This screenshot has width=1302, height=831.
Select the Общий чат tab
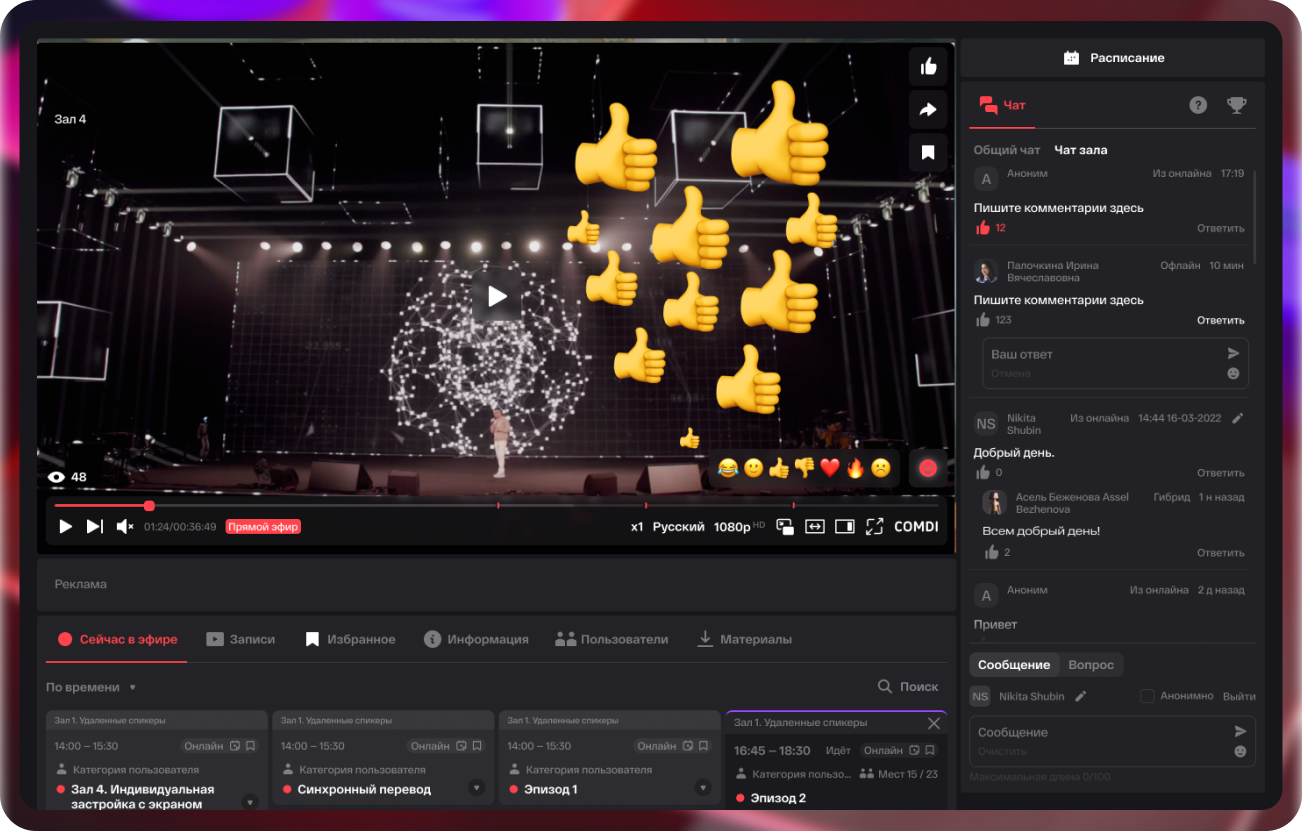[x=1007, y=150]
